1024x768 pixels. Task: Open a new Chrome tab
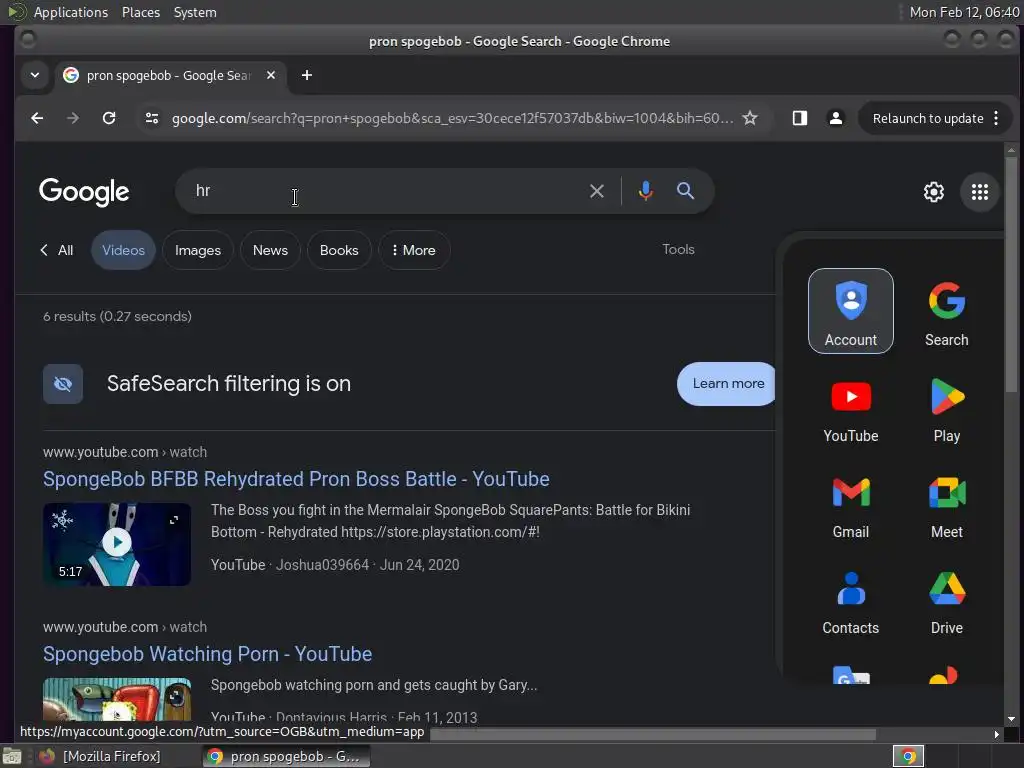pos(306,75)
